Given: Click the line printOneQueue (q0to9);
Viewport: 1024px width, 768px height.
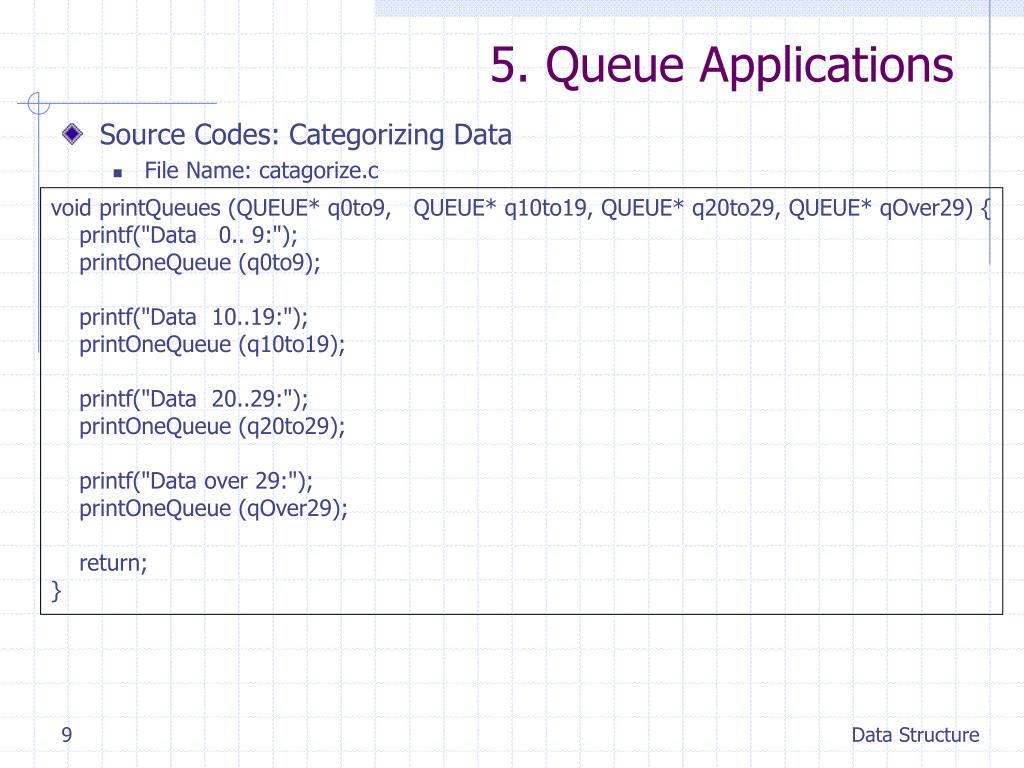Looking at the screenshot, I should point(200,263).
